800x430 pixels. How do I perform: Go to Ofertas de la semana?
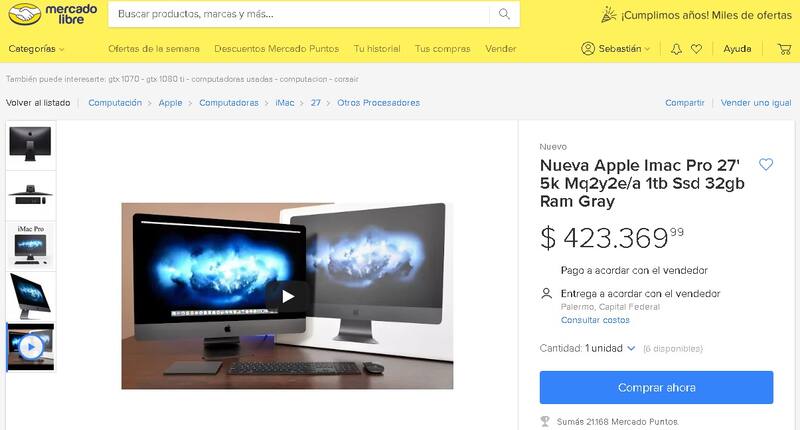(154, 49)
